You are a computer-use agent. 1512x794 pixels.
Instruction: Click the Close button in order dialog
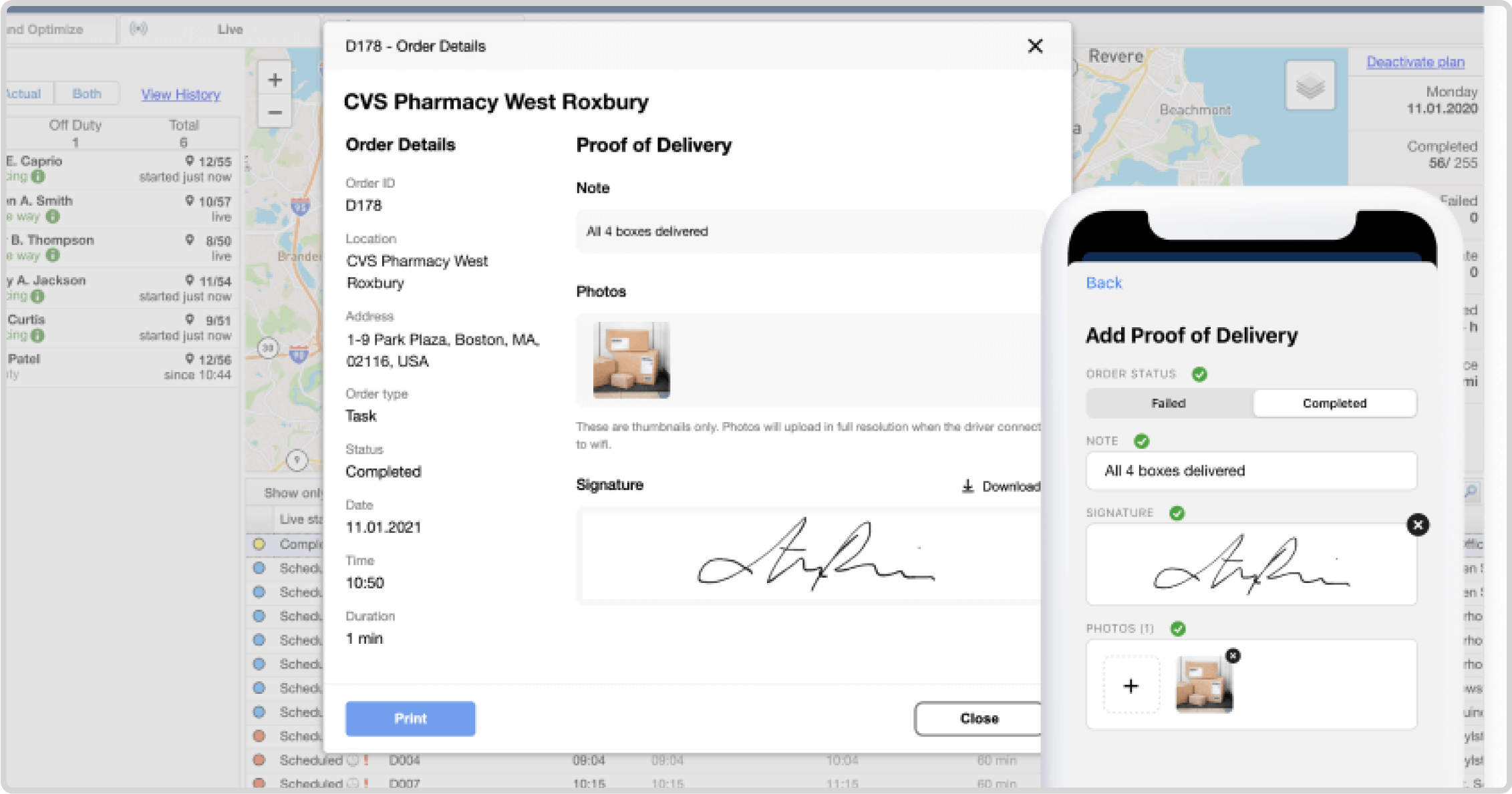978,719
